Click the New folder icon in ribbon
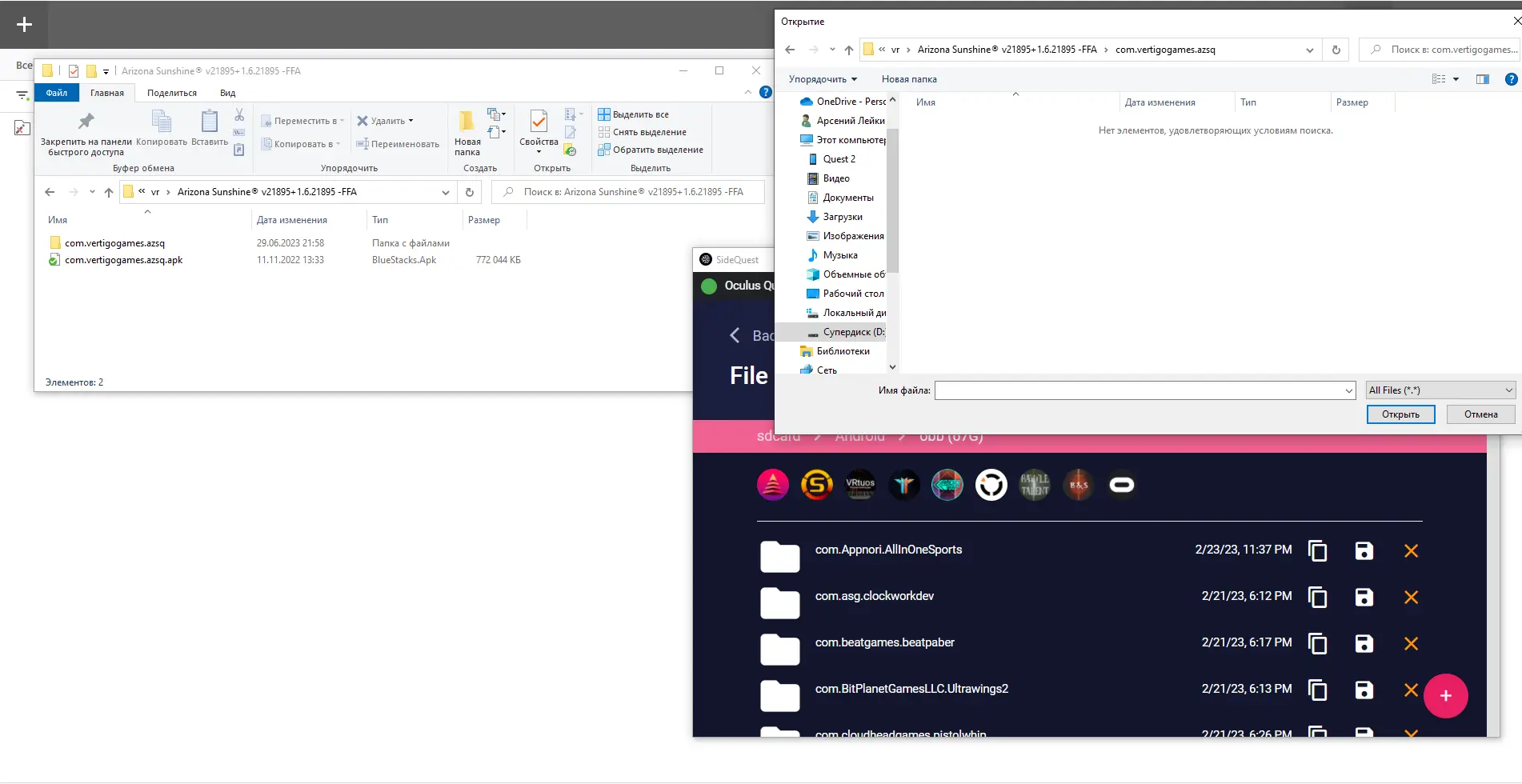This screenshot has height=784, width=1522. pos(467,122)
